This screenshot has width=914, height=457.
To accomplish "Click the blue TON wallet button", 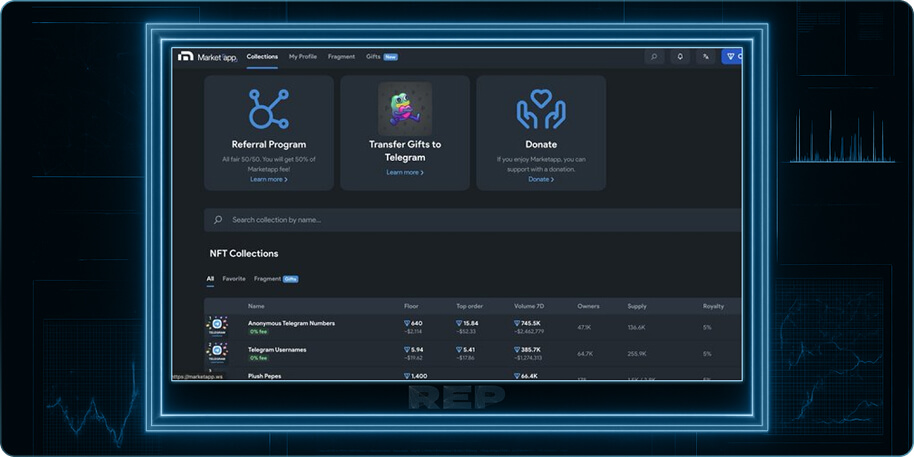I will 732,57.
